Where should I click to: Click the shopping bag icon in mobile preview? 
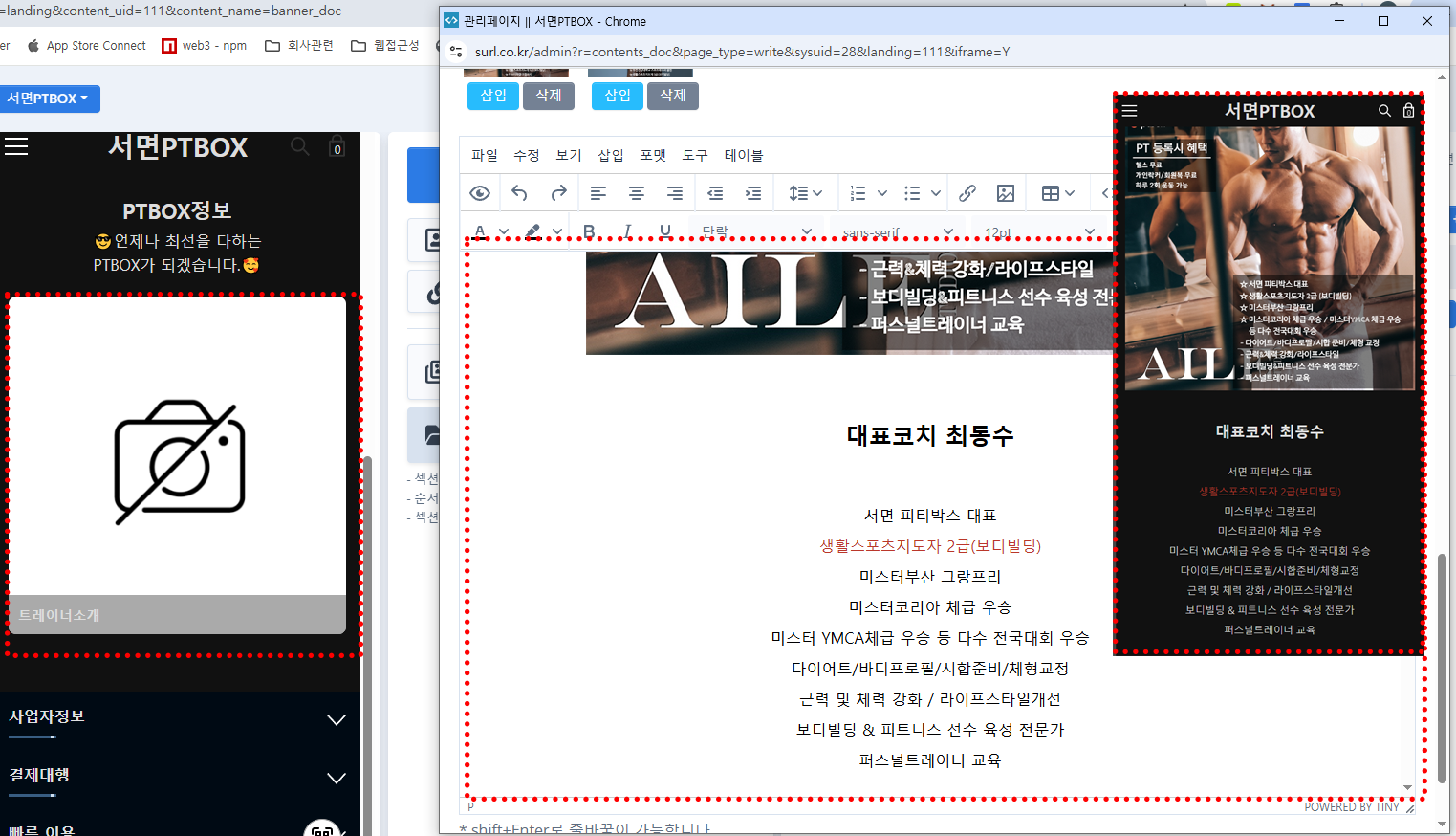click(1408, 111)
